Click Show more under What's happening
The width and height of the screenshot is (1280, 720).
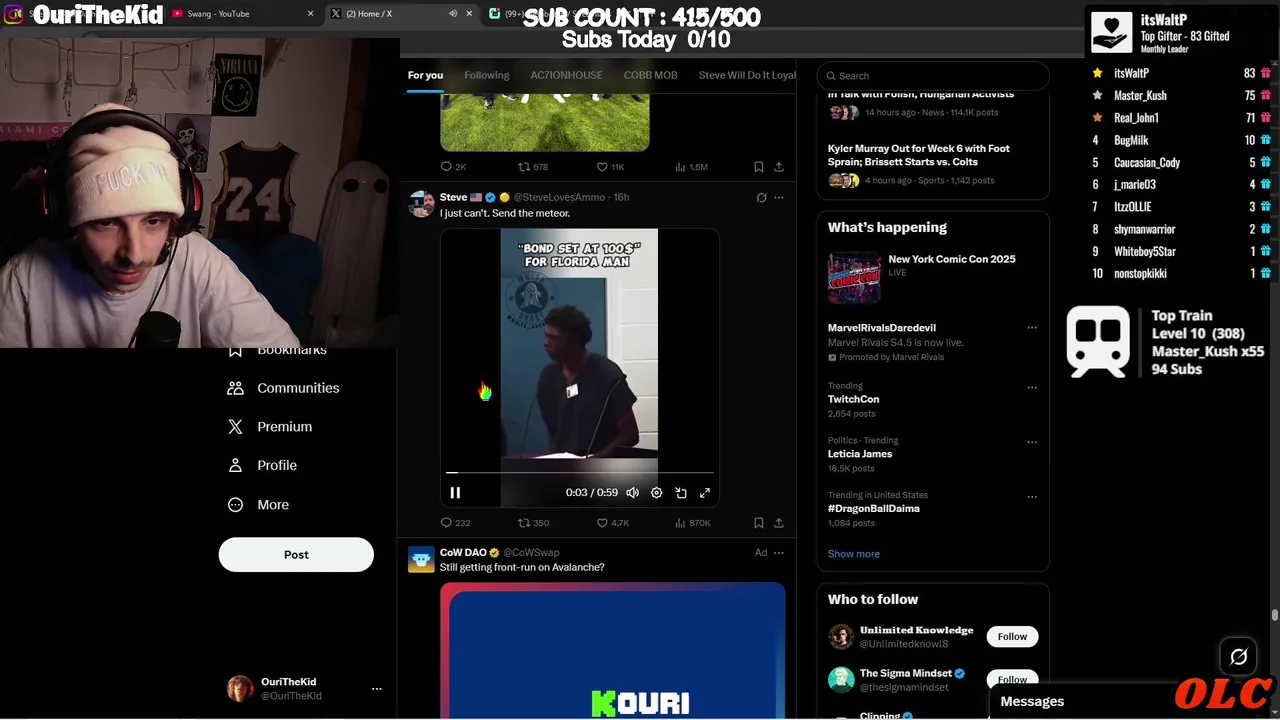click(x=854, y=554)
